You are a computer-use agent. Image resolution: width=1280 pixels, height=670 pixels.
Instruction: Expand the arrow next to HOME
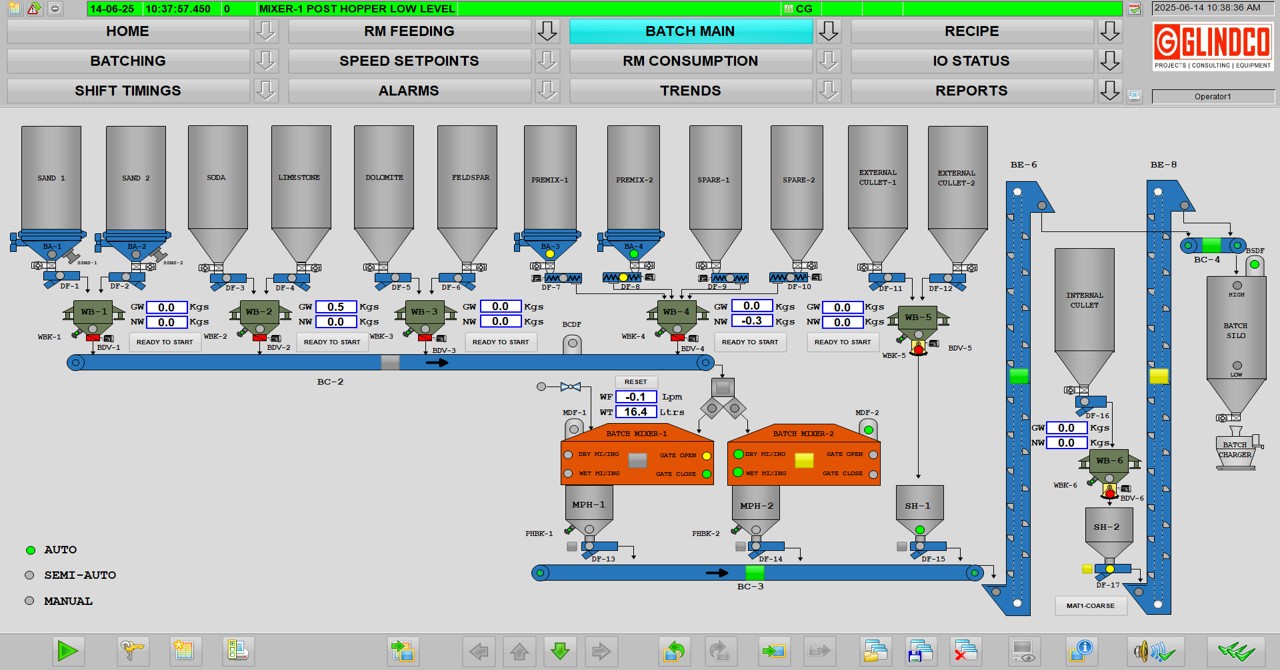tap(265, 31)
